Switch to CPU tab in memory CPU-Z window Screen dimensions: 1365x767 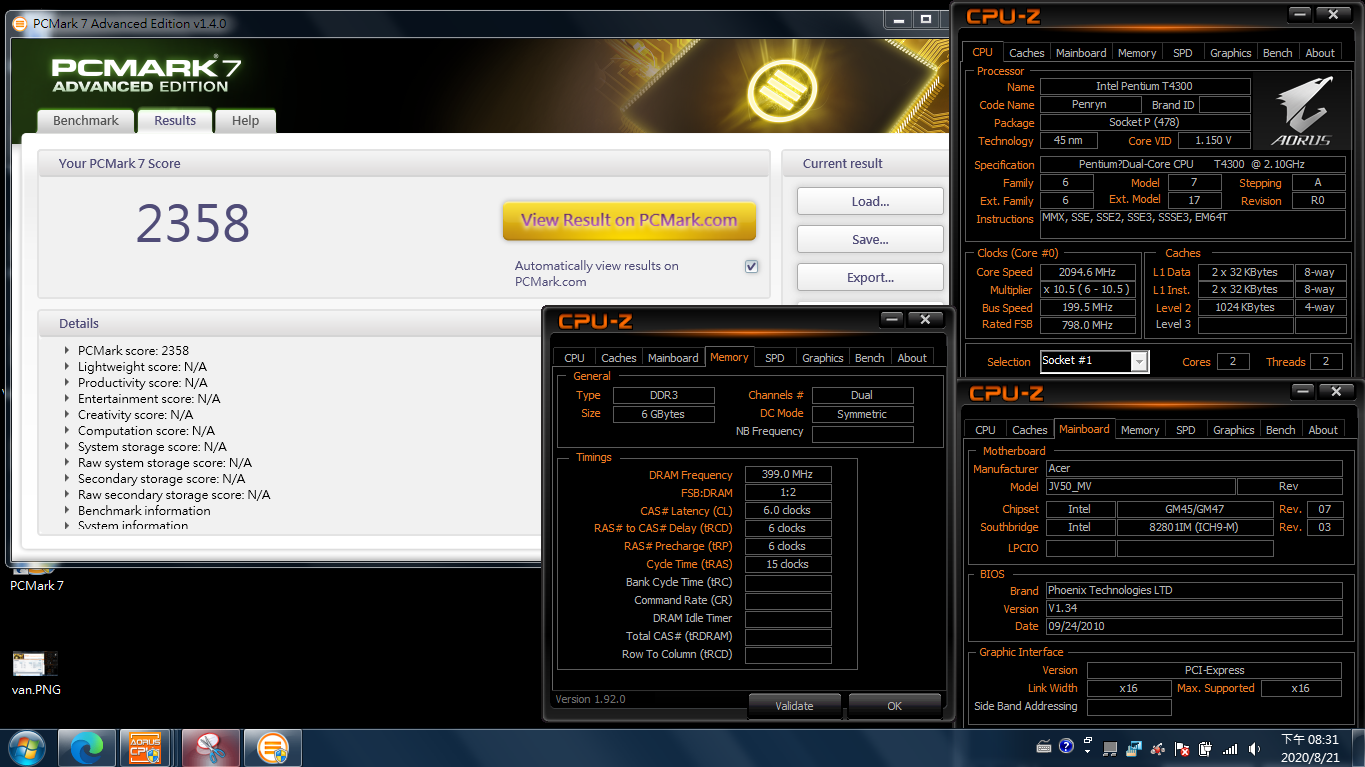tap(574, 358)
